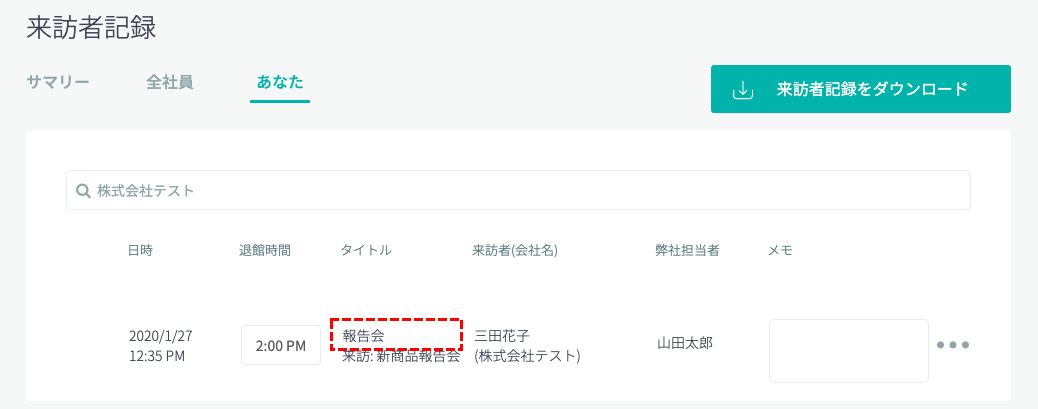Click the download arrow icon
The image size is (1038, 409).
point(742,90)
